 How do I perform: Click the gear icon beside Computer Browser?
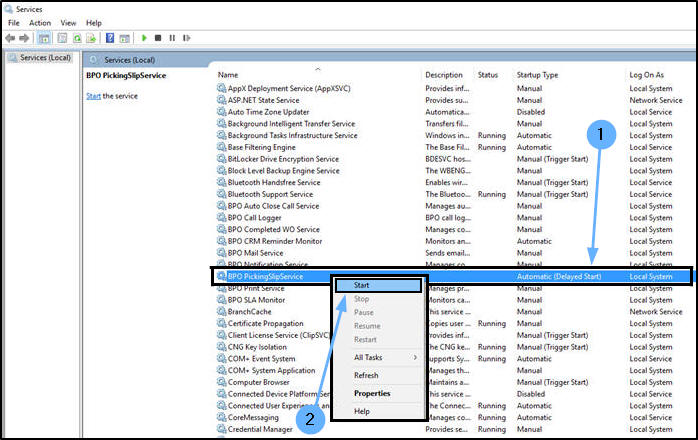[x=221, y=382]
